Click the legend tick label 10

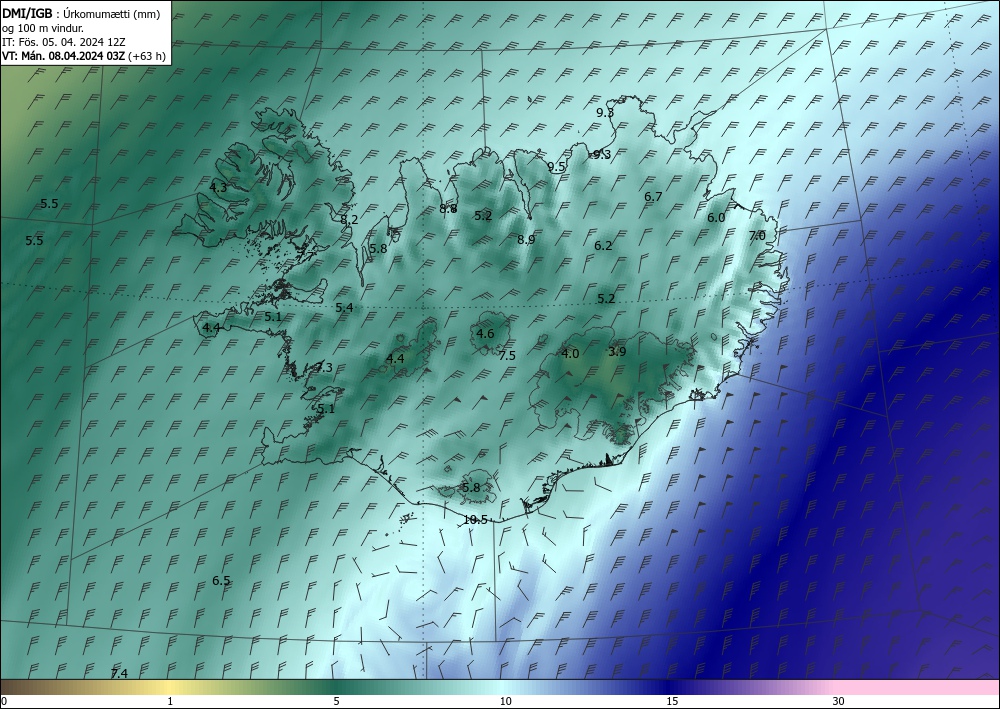506,702
